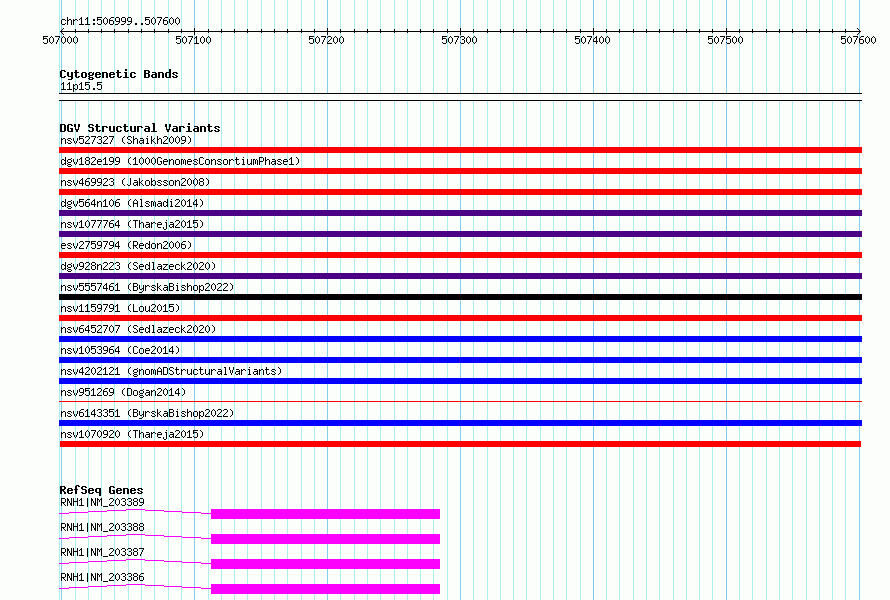
Task: Click the 507300 ruler position
Action: point(459,40)
